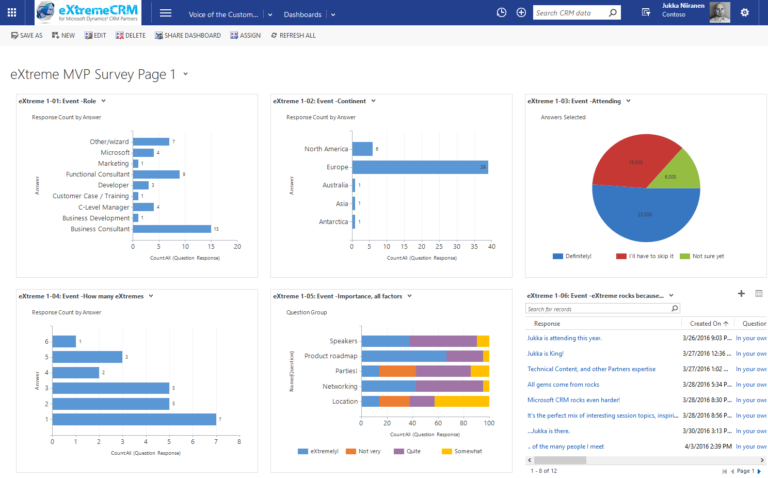Expand the eXtreme 1-01: Event -Role chart dropdown
768x478 pixels.
pyautogui.click(x=103, y=101)
